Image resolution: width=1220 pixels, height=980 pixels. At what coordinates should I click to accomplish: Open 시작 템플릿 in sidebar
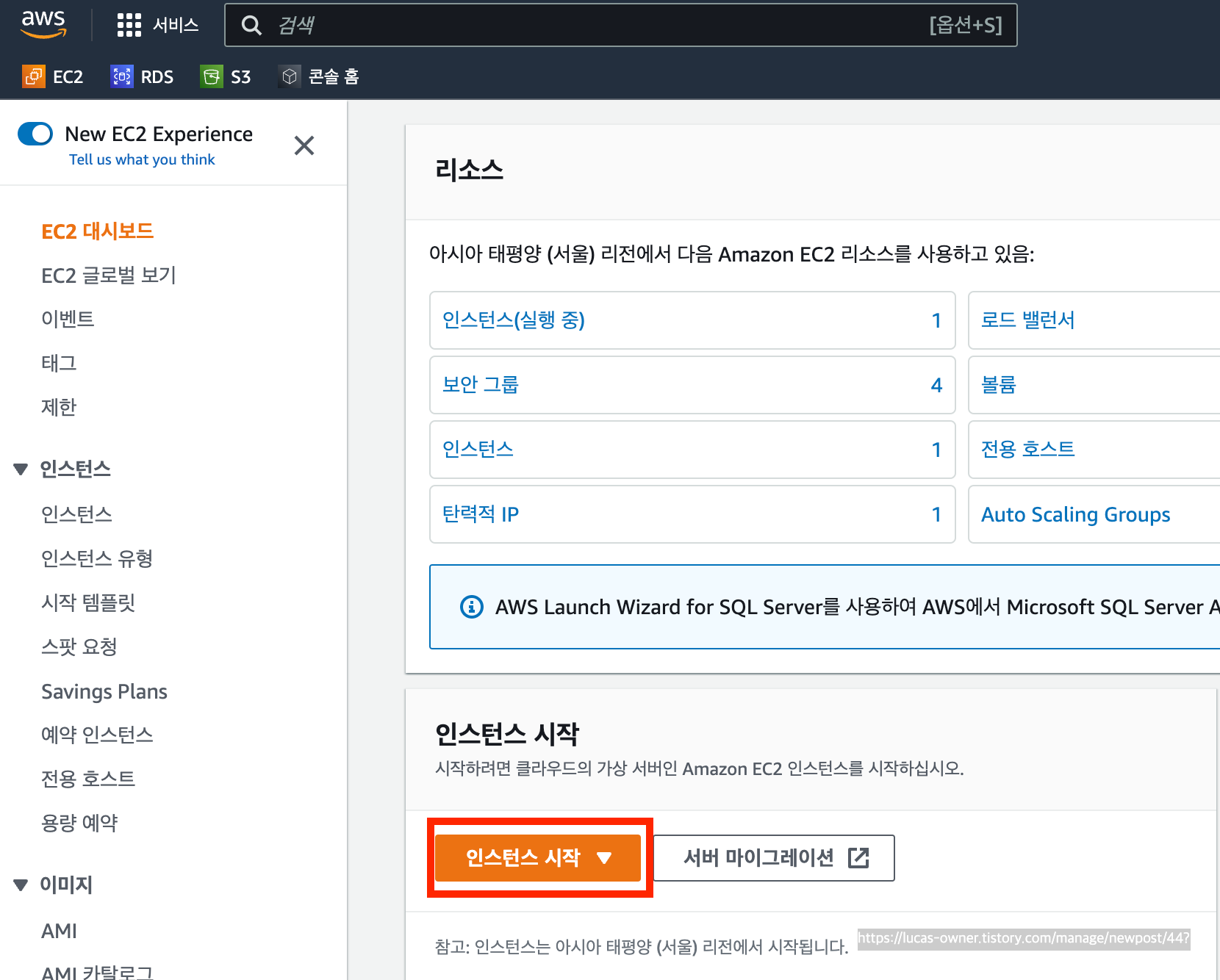coord(88,602)
